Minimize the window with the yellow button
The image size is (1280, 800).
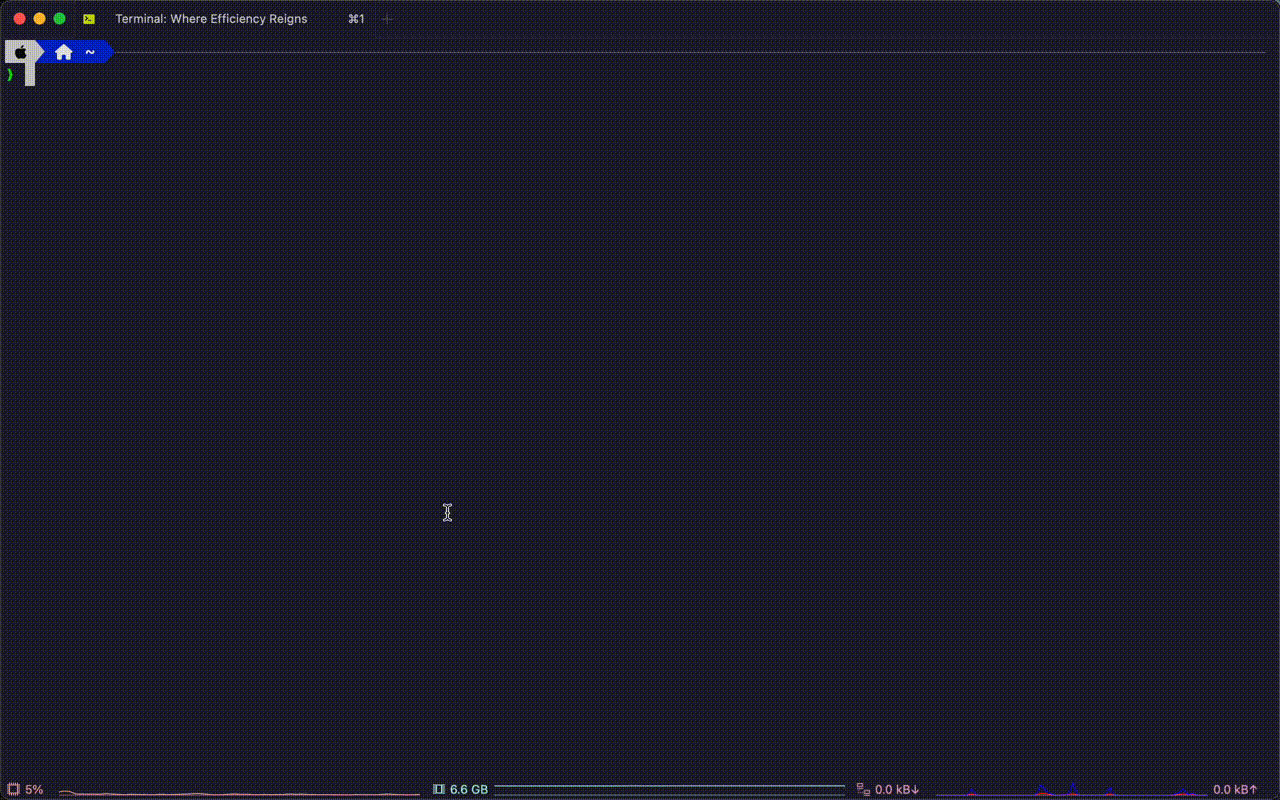(x=39, y=19)
